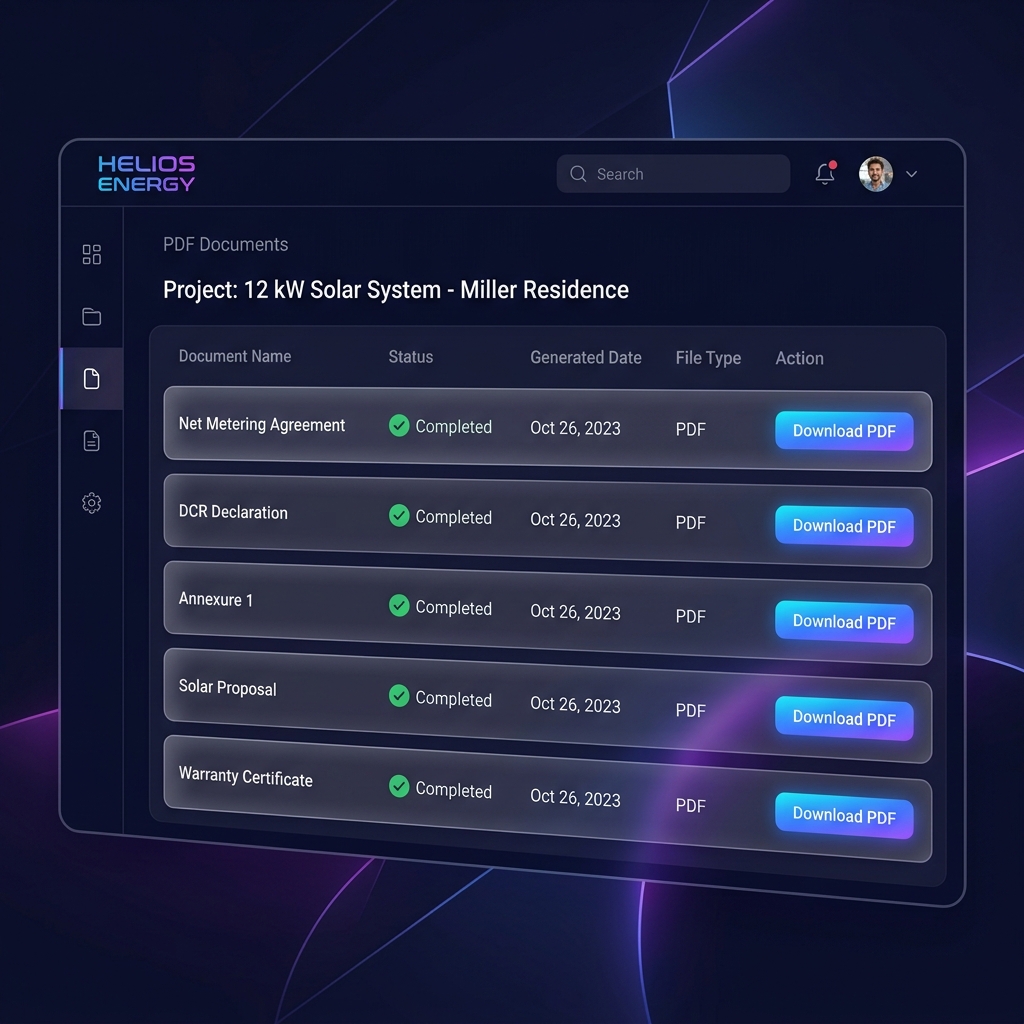Click the PDF file type of Warranty Certificate
This screenshot has height=1024, width=1024.
point(690,806)
